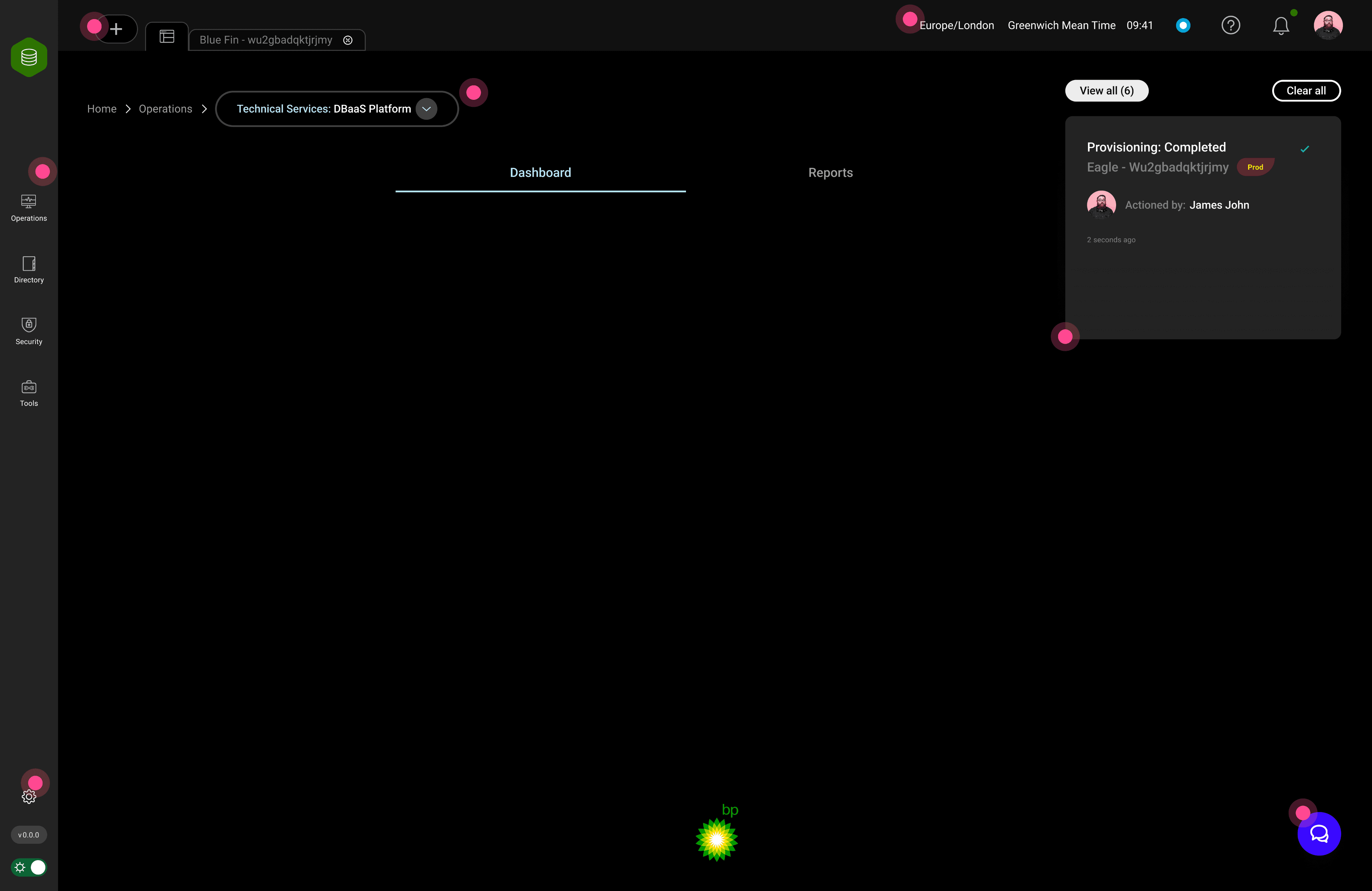Select the Dashboard tab
The width and height of the screenshot is (1372, 891).
point(540,173)
